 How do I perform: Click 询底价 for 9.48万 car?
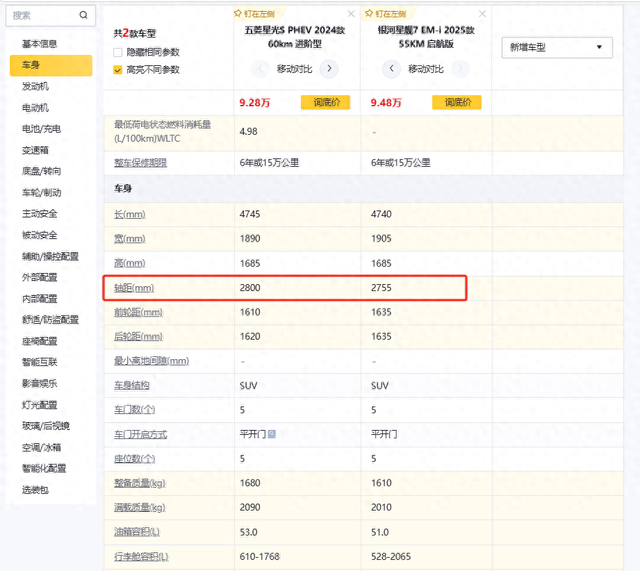457,102
